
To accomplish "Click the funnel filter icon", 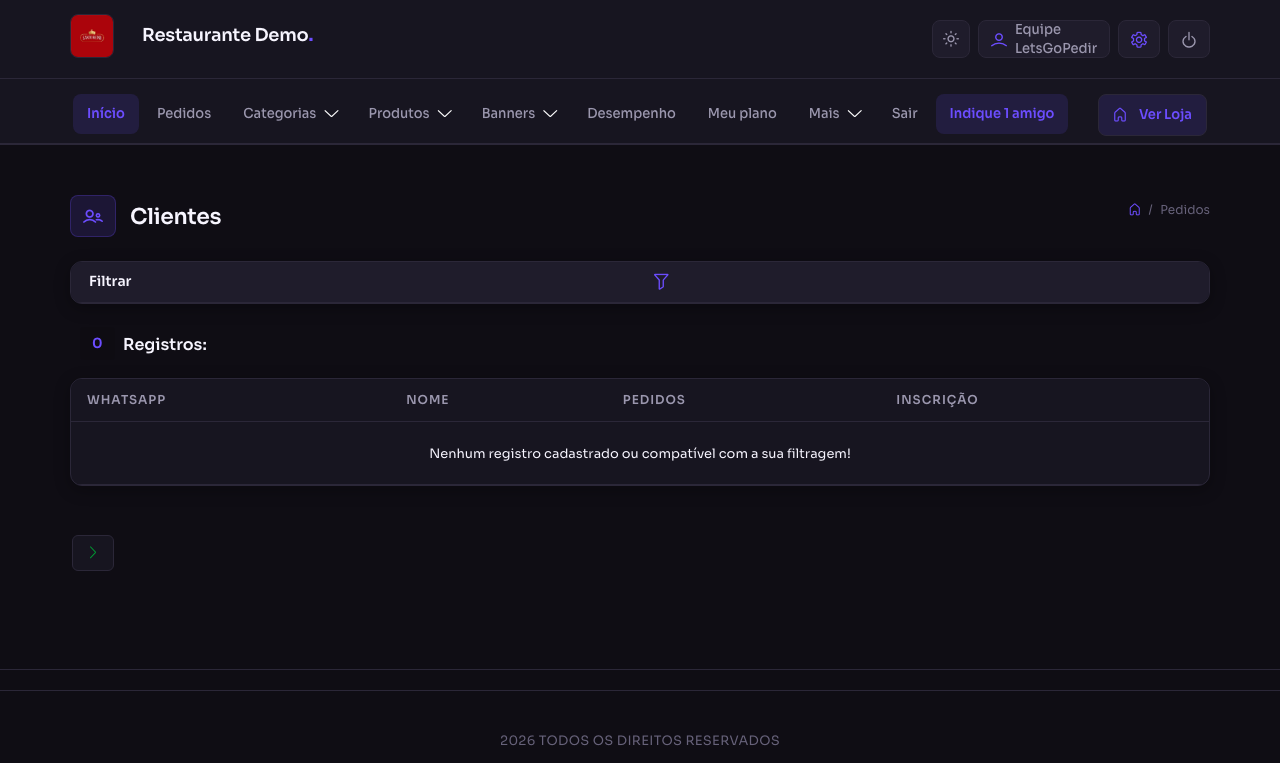I will pos(661,282).
